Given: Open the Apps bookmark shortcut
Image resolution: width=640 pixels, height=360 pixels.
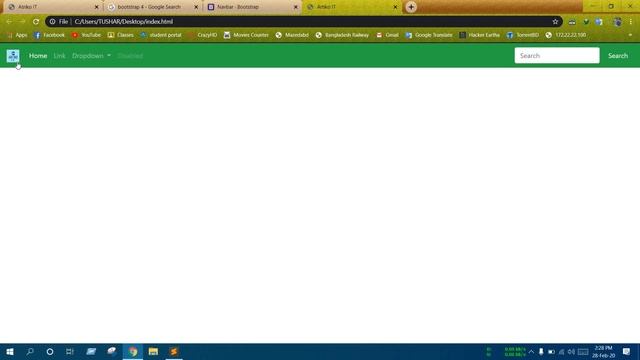Looking at the screenshot, I should (x=17, y=35).
